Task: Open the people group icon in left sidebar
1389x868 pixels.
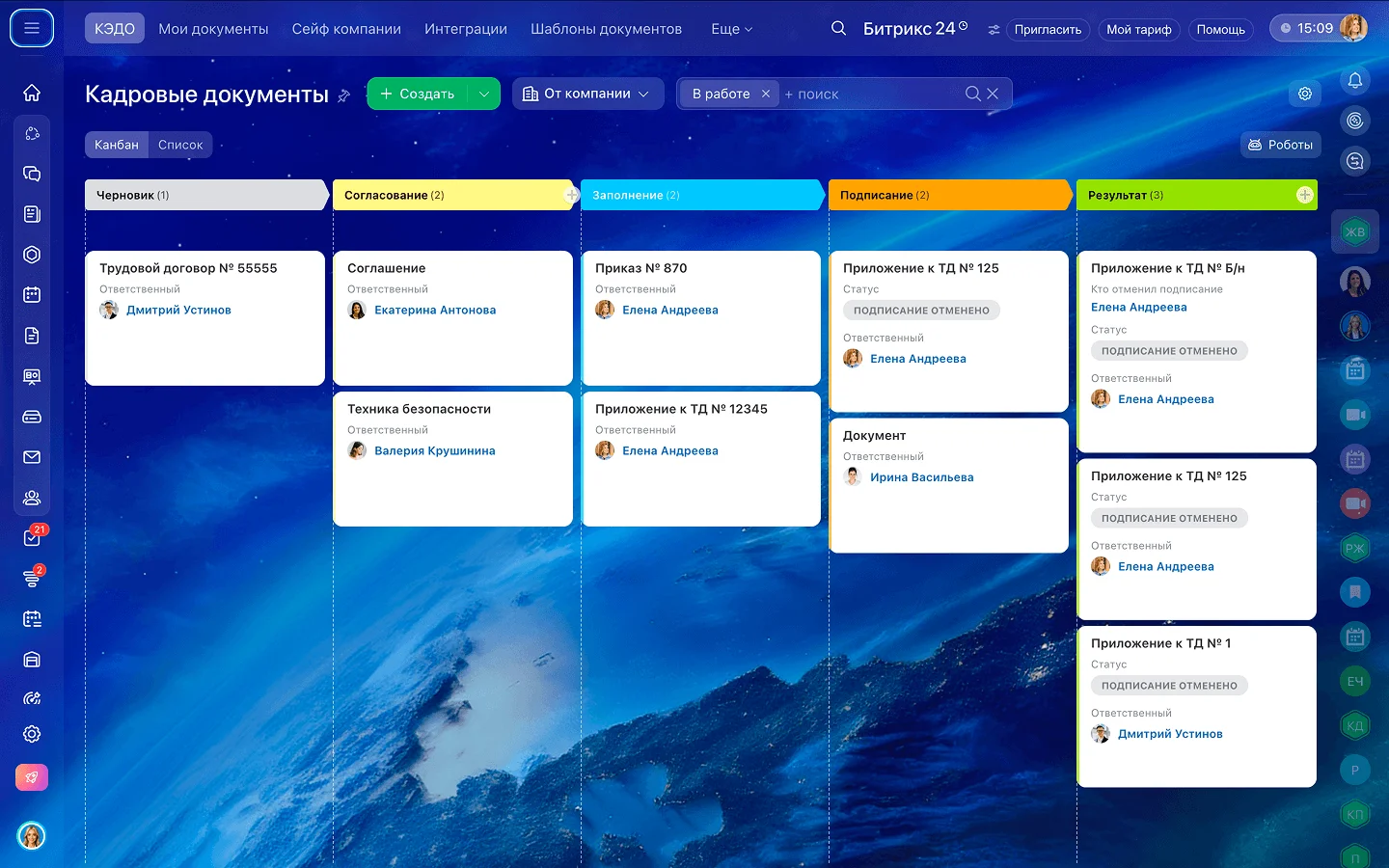Action: [32, 498]
